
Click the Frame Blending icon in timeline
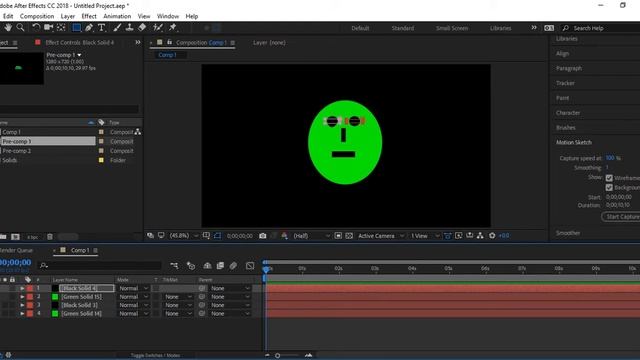coord(220,266)
